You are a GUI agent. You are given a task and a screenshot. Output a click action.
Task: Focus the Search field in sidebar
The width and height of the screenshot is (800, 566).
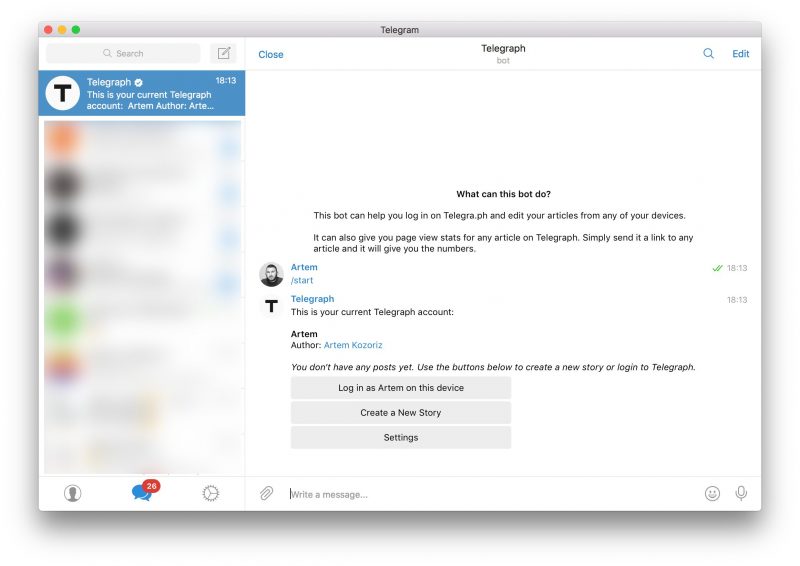[x=123, y=53]
